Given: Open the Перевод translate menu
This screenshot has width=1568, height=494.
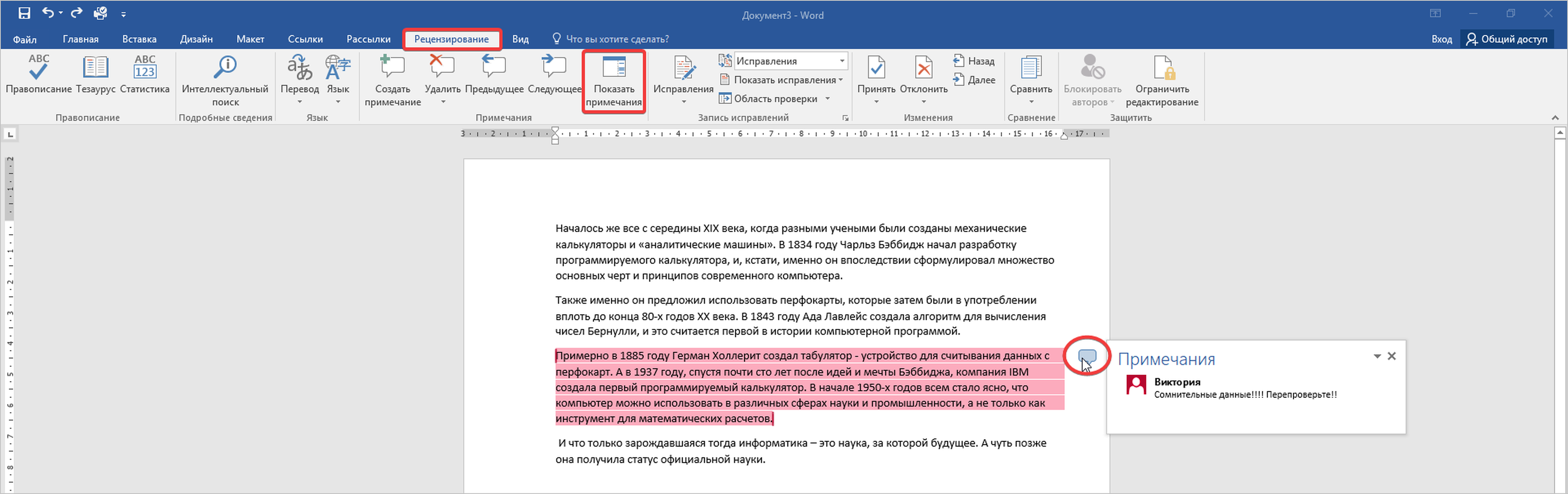Looking at the screenshot, I should (300, 79).
